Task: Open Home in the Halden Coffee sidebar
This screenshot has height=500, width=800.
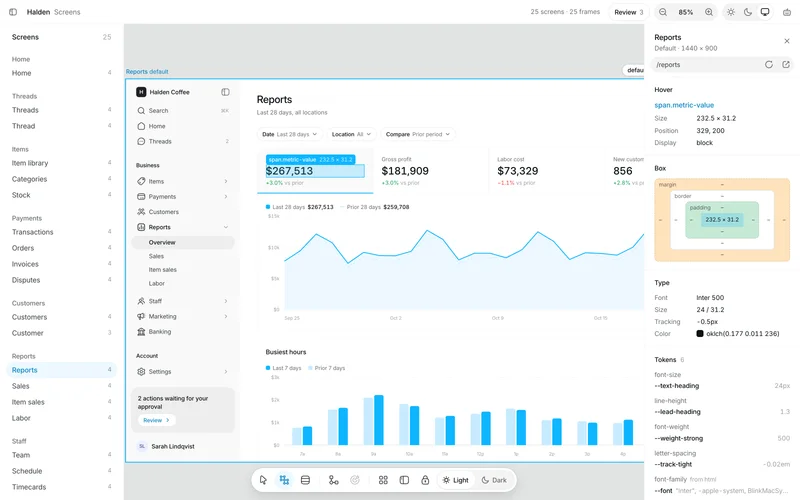Action: tap(183, 126)
